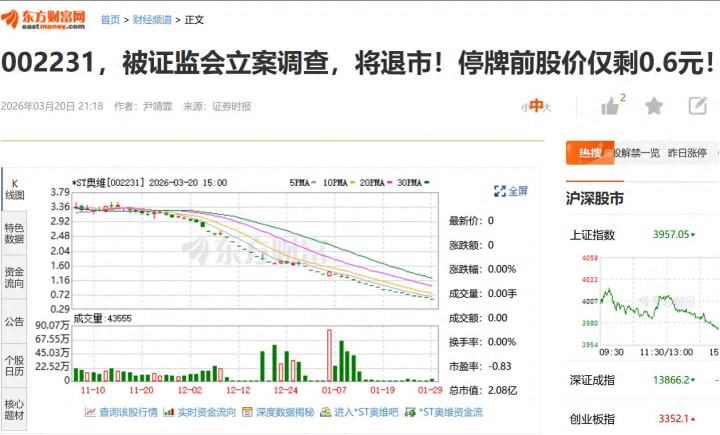The height and width of the screenshot is (435, 720).
Task: Click the publish date 2026年03月20日 21:18
Action: (x=52, y=107)
